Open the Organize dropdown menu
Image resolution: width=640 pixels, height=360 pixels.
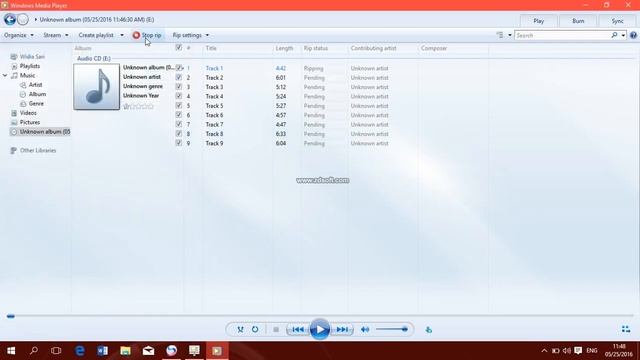tap(19, 35)
